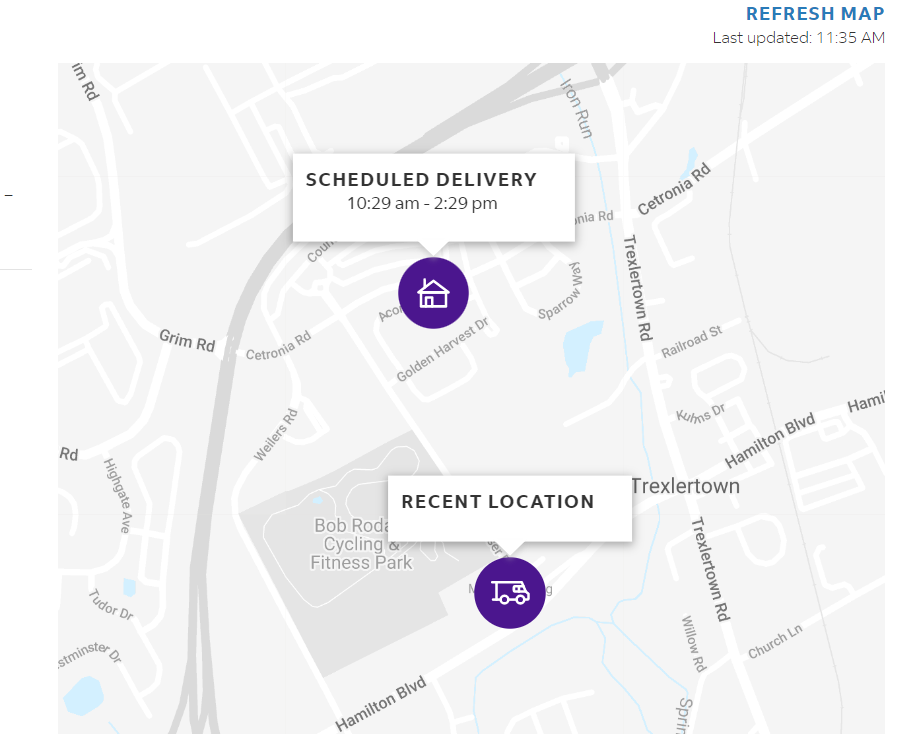Viewport: 922px width, 734px height.
Task: Click the Golden Harvest Dr street label
Action: click(442, 350)
